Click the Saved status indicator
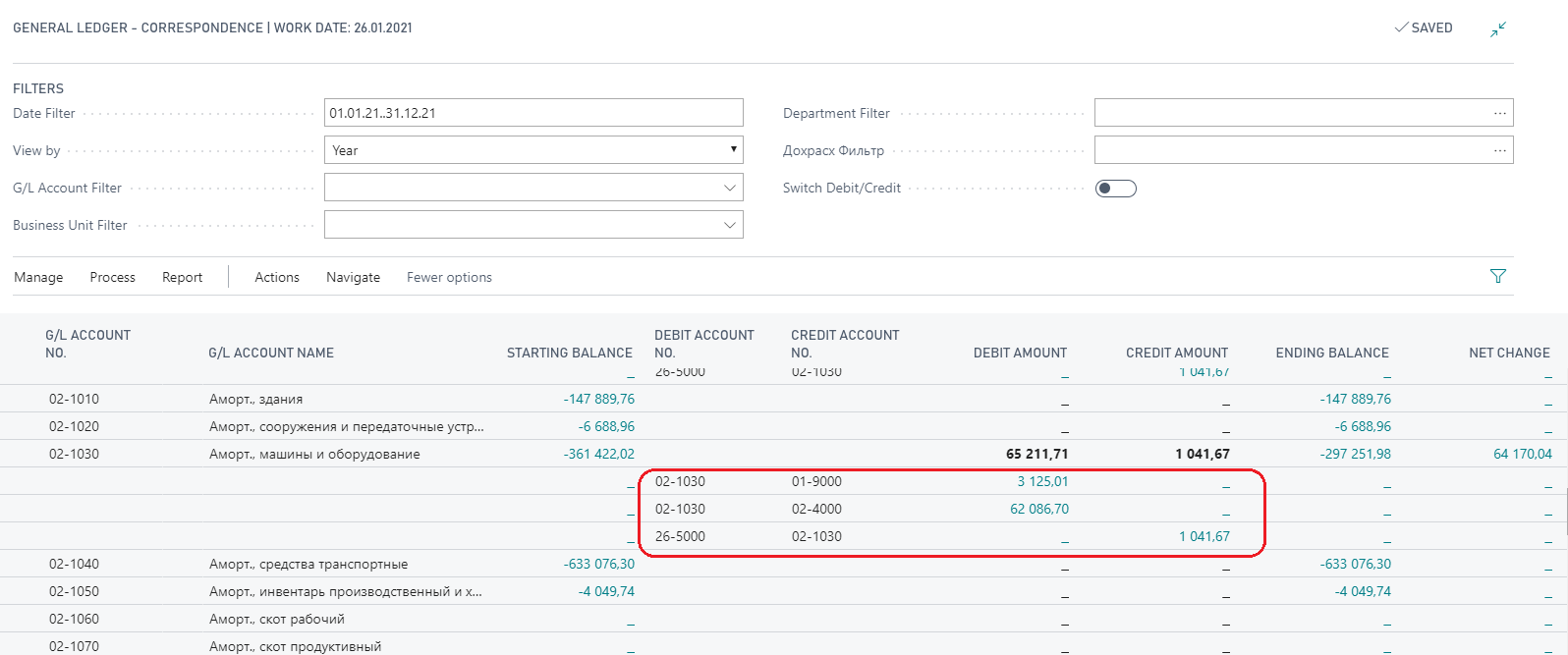1568x655 pixels. 1424,28
